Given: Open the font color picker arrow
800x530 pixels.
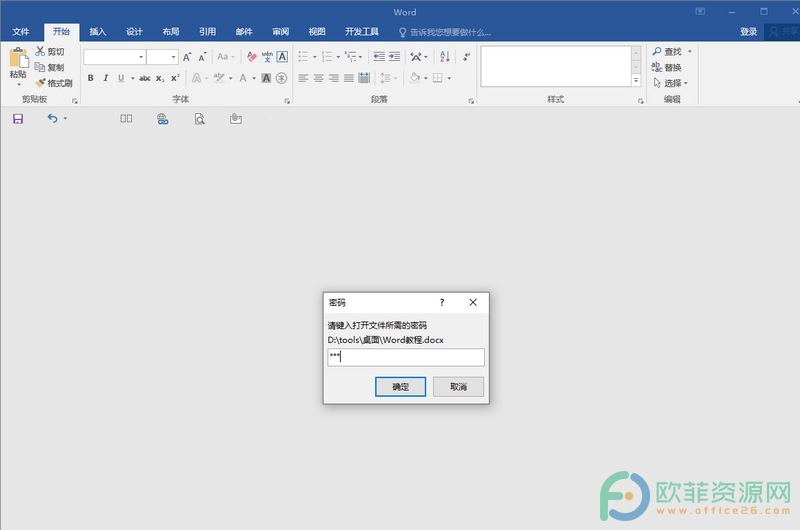Looking at the screenshot, I should coord(254,78).
